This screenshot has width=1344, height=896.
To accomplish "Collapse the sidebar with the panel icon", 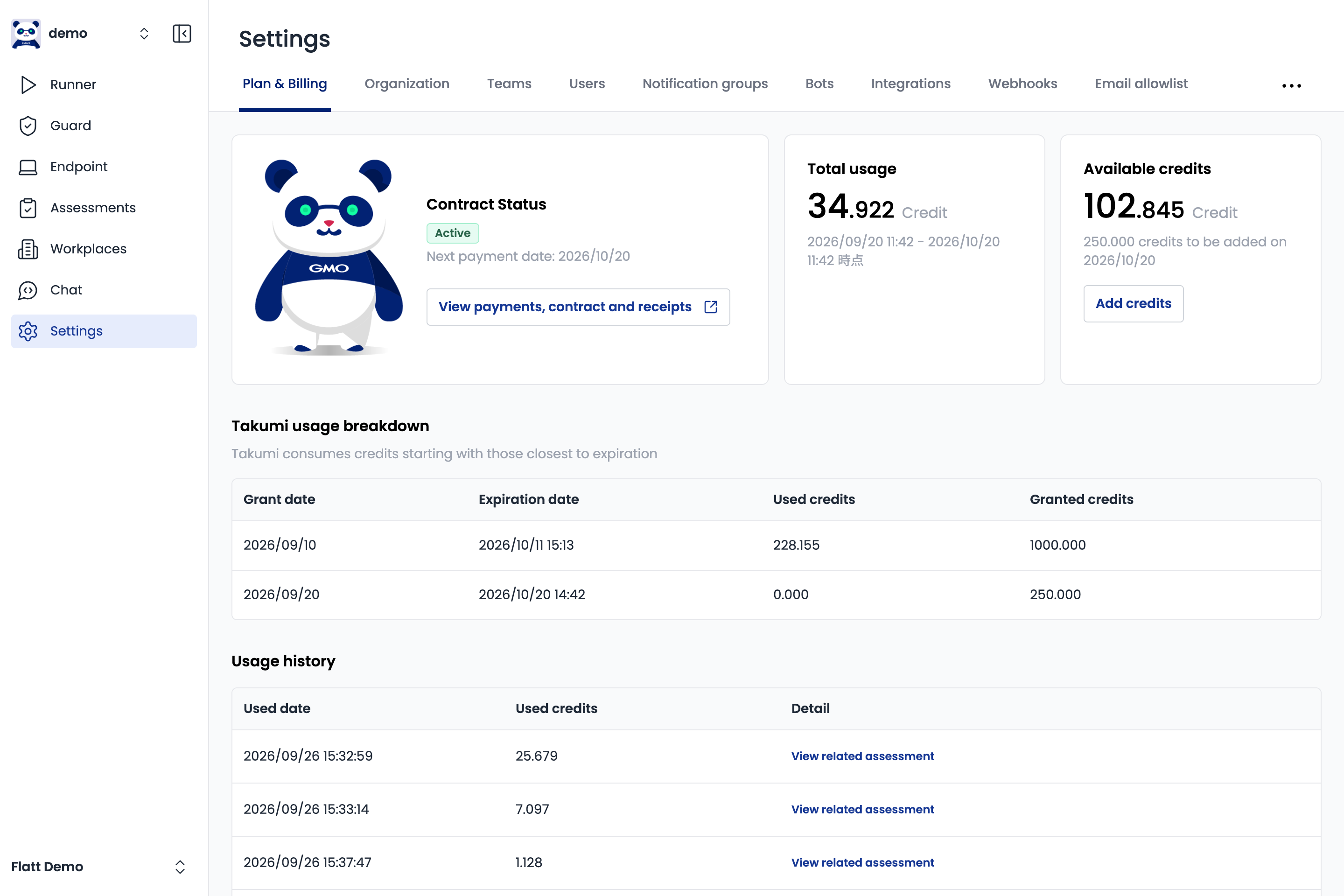I will [182, 34].
